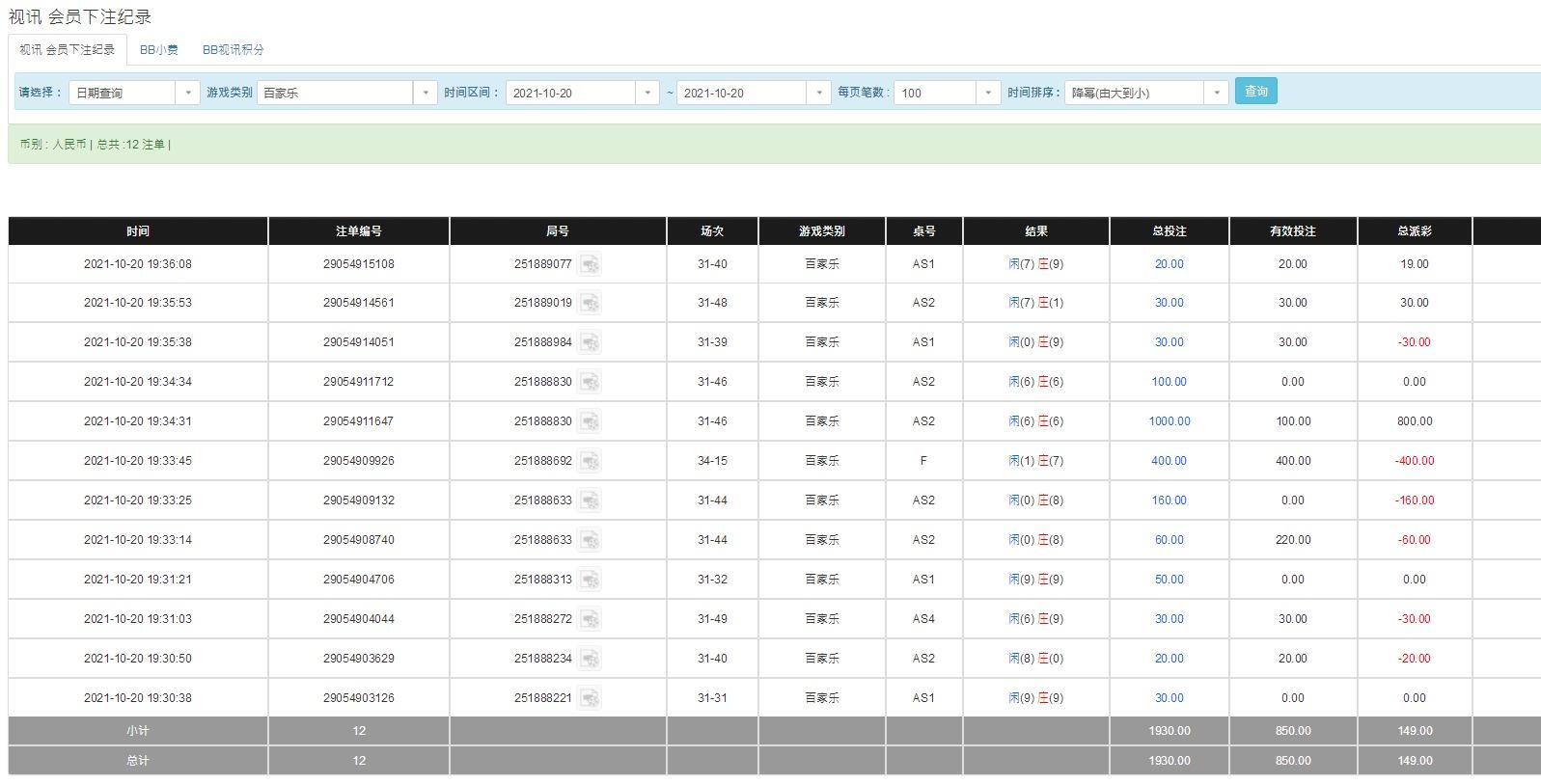Select result 闲(1) 庄(7) cell
The height and width of the screenshot is (784, 1541).
(1036, 461)
